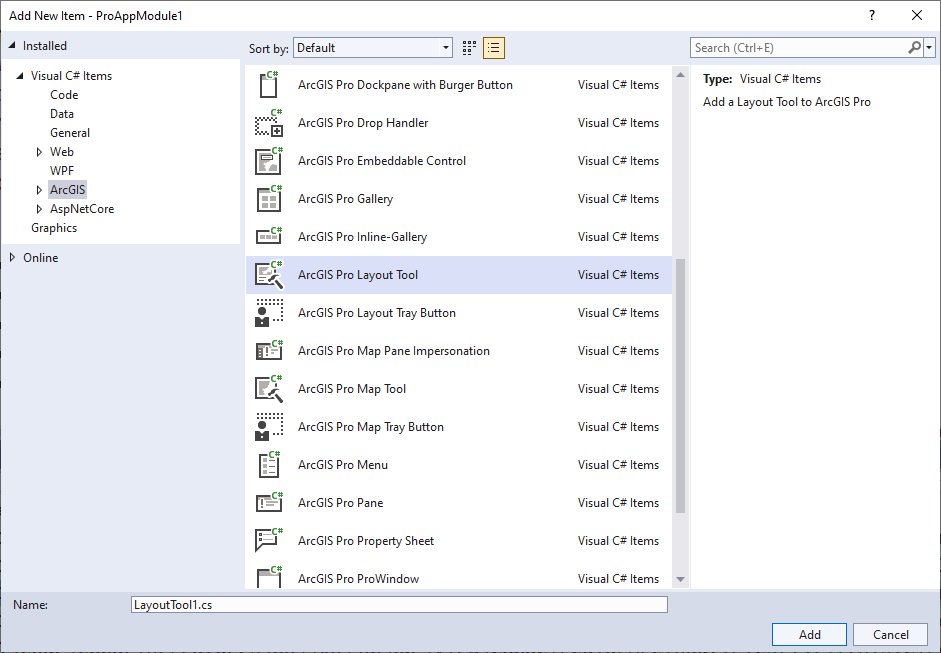Image resolution: width=941 pixels, height=653 pixels.
Task: Switch to list view layout
Action: coord(493,47)
